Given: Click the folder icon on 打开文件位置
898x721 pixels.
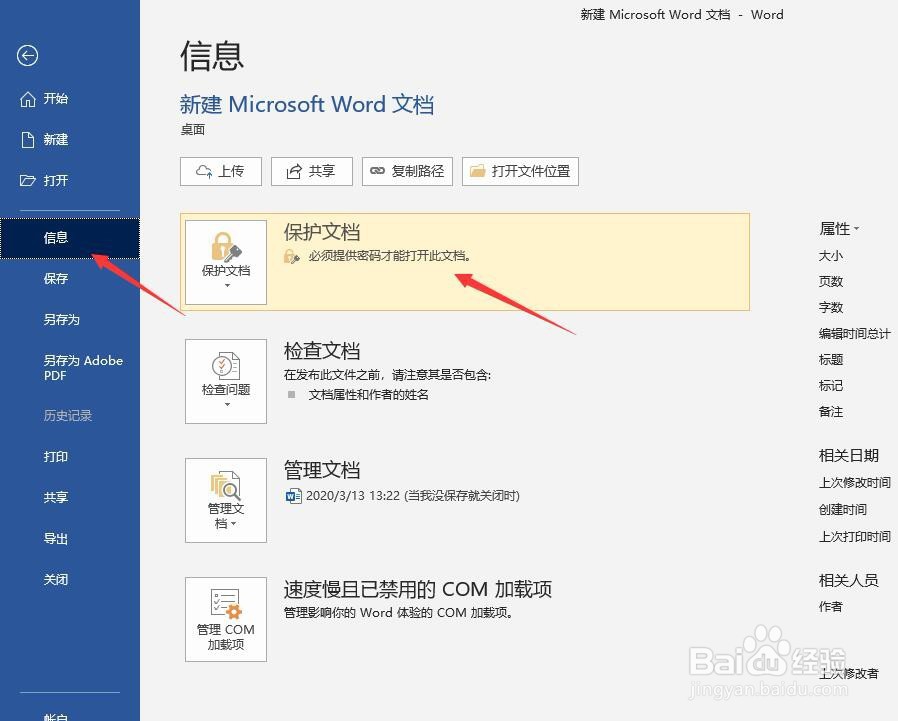Looking at the screenshot, I should (478, 171).
